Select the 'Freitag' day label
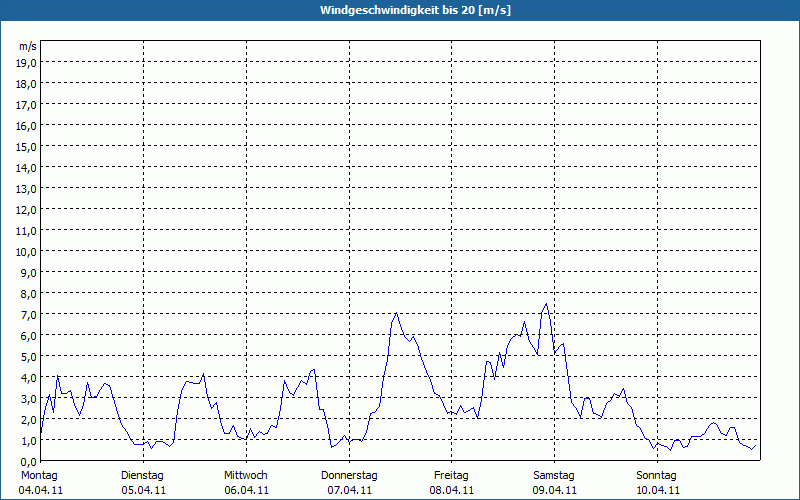Image resolution: width=800 pixels, height=500 pixels. 451,476
